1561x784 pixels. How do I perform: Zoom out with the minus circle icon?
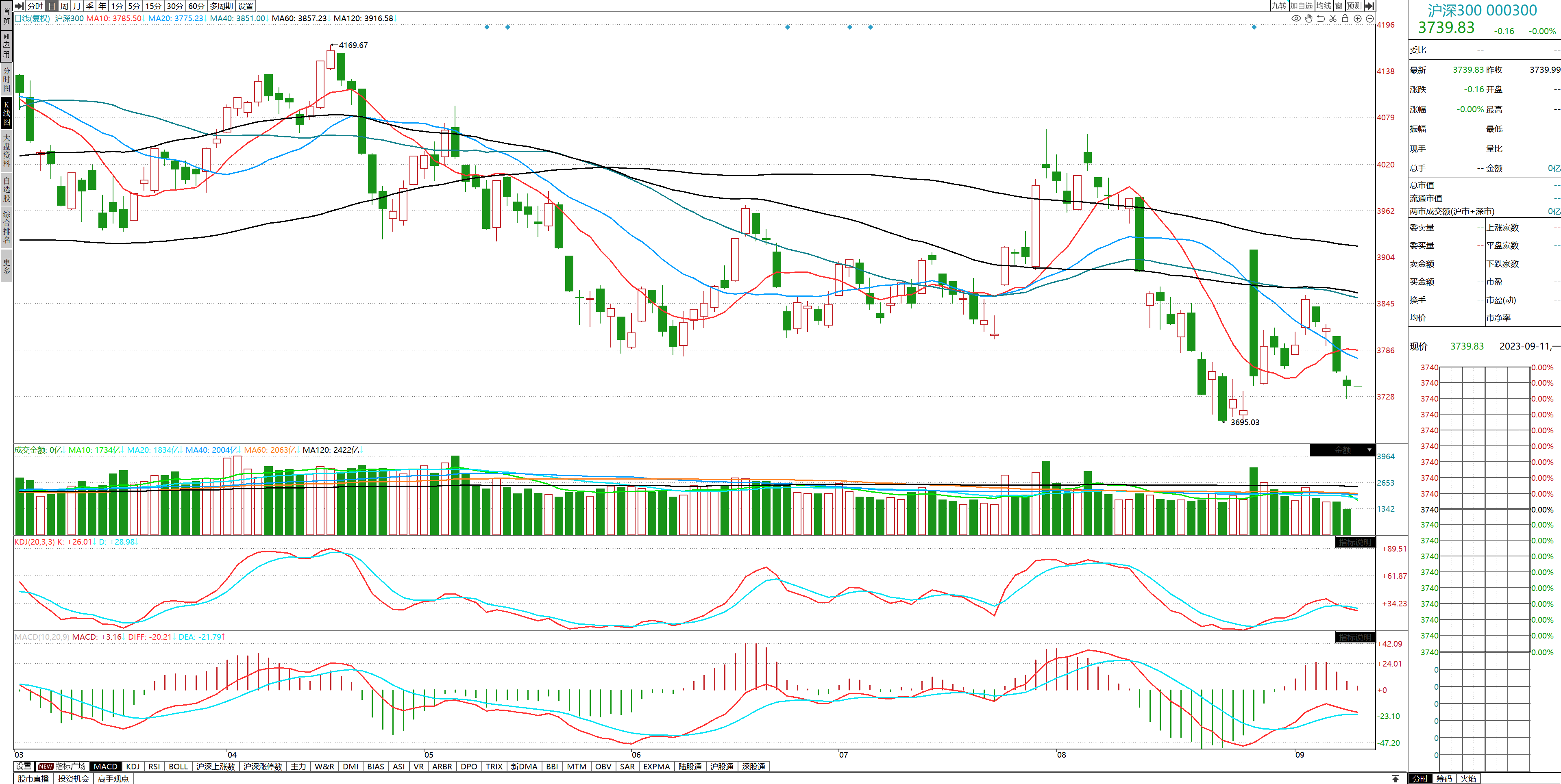point(1369,19)
